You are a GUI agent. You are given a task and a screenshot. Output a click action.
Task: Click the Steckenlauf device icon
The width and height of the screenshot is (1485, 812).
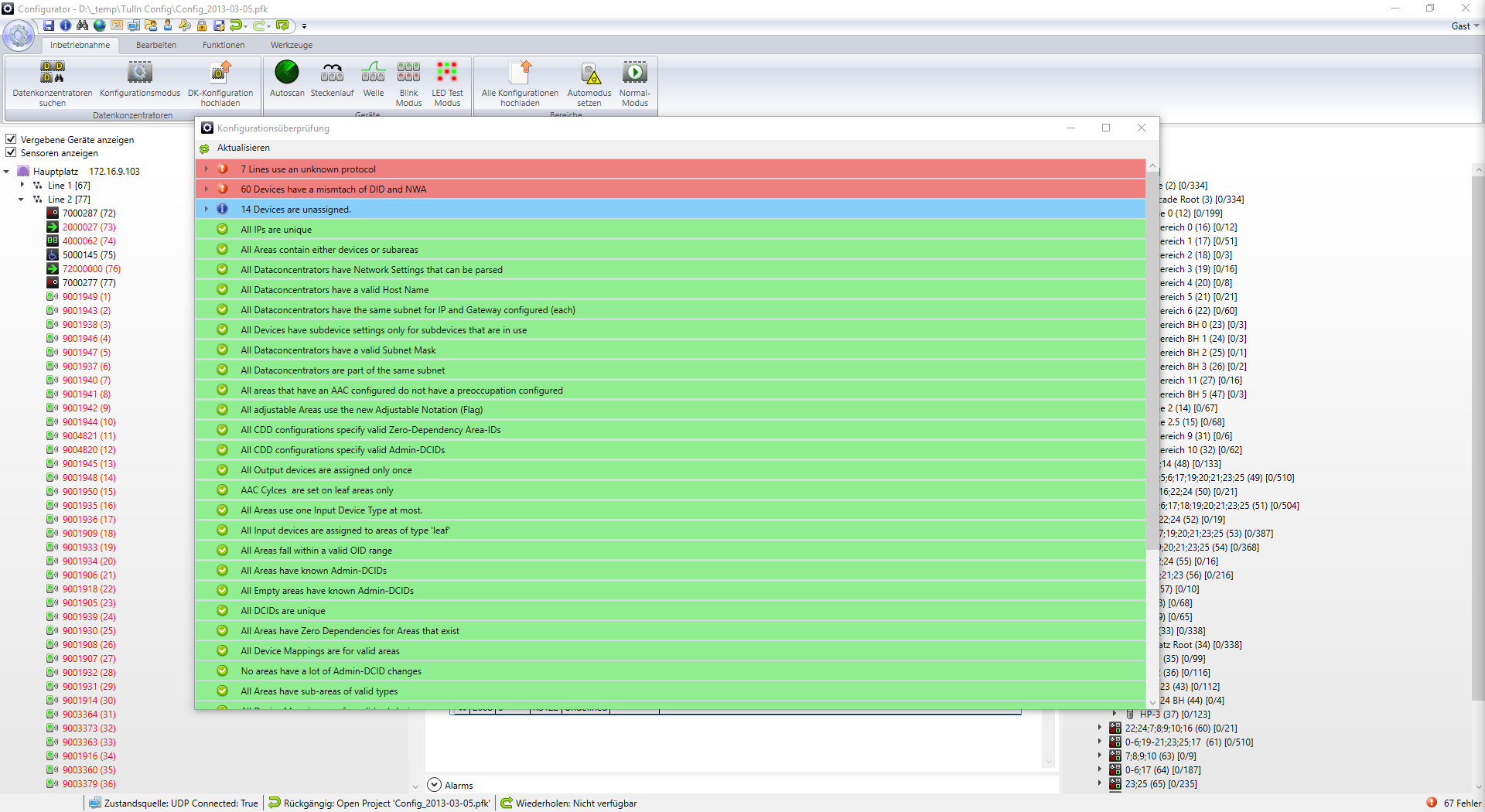pos(332,72)
